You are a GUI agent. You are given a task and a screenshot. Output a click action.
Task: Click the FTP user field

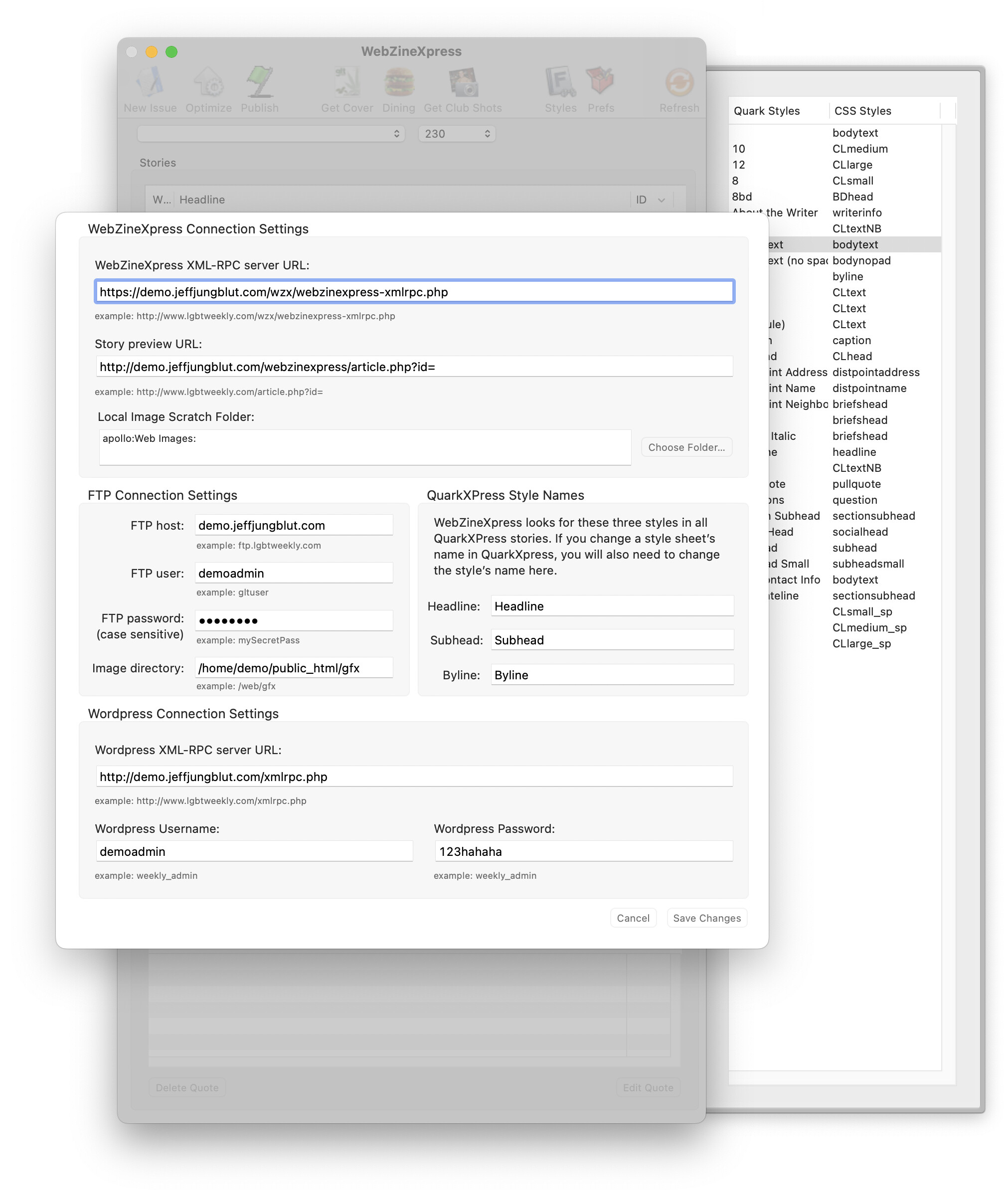294,574
